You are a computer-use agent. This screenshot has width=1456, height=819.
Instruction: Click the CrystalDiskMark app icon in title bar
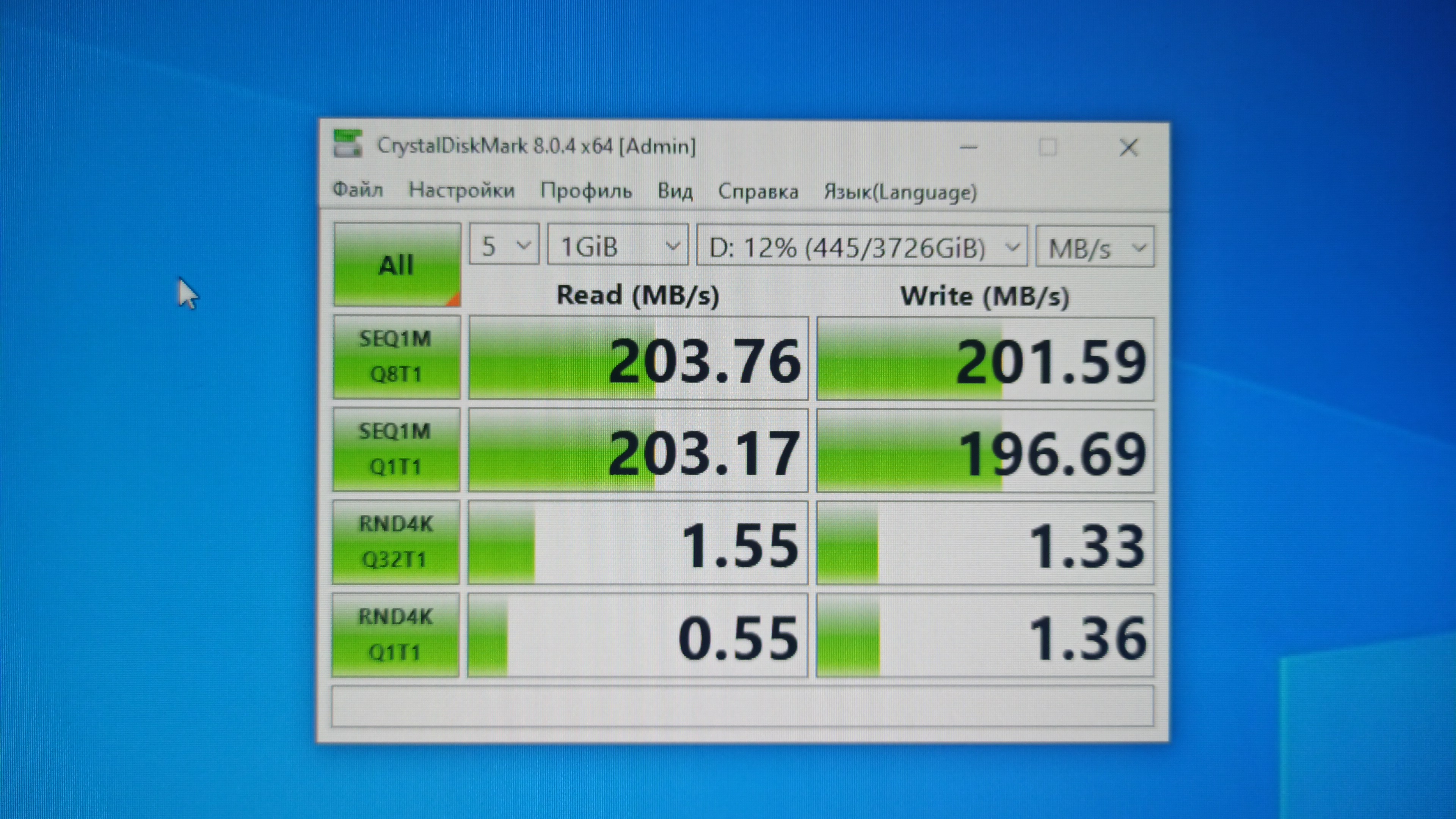(x=347, y=144)
